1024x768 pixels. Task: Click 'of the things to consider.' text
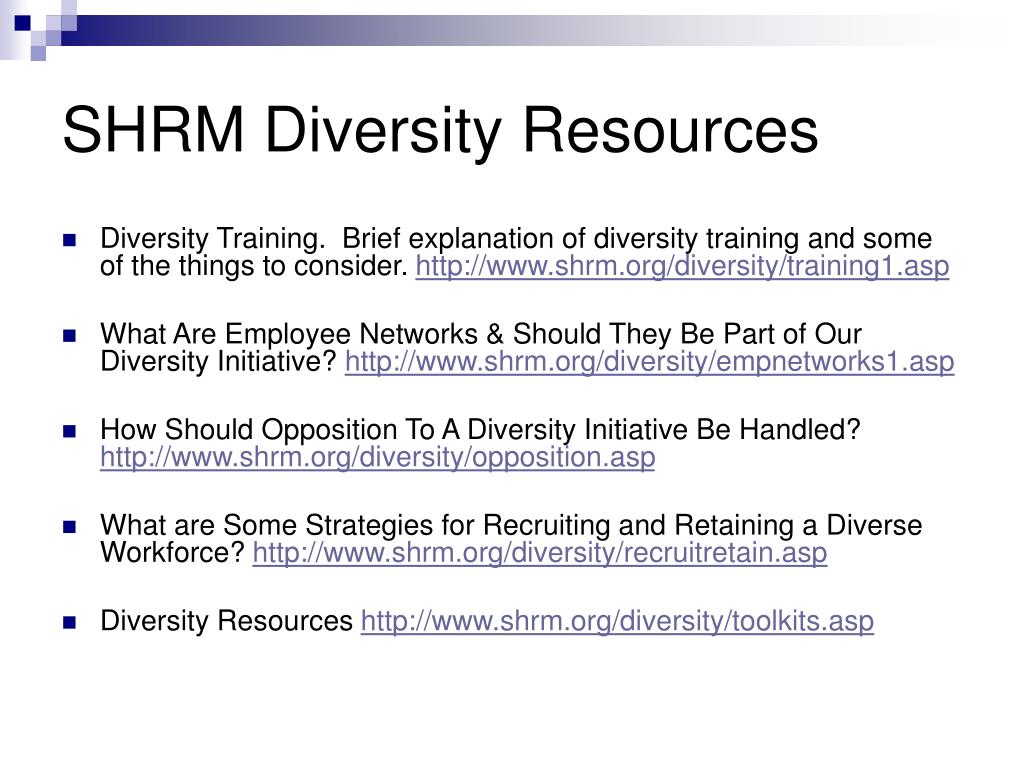tap(254, 266)
